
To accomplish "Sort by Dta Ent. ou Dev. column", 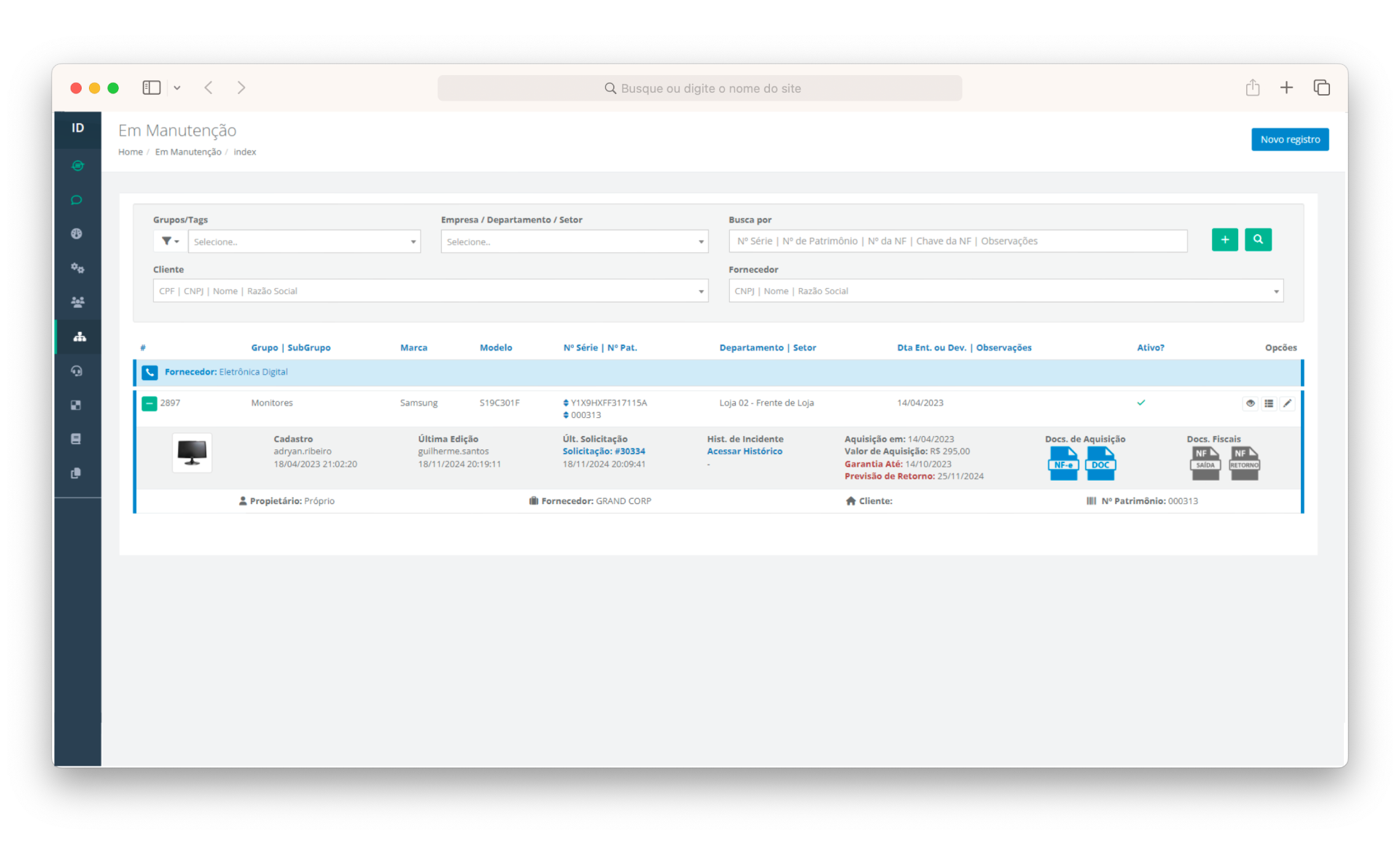I will [964, 348].
